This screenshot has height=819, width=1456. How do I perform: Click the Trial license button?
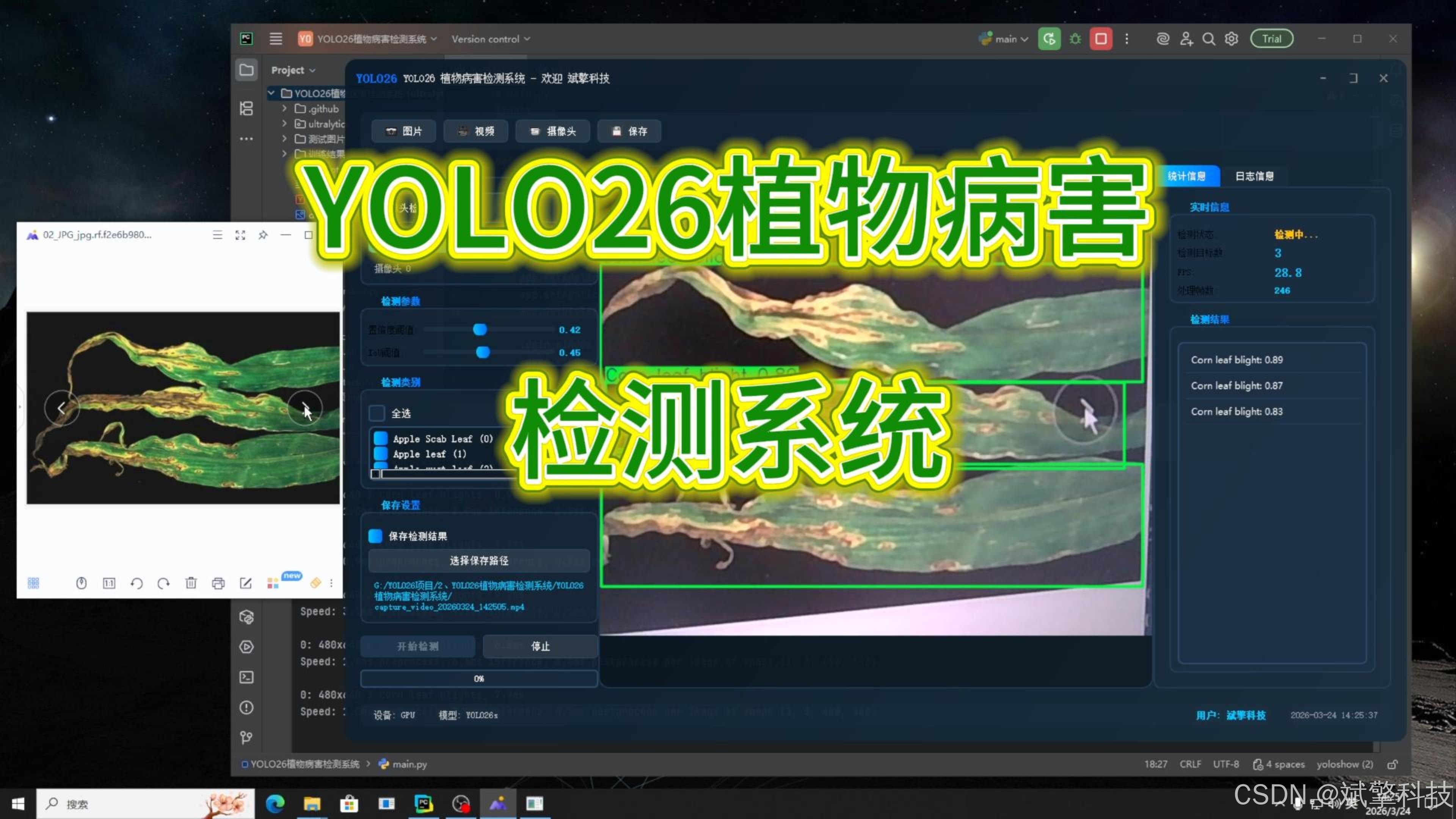1272,39
